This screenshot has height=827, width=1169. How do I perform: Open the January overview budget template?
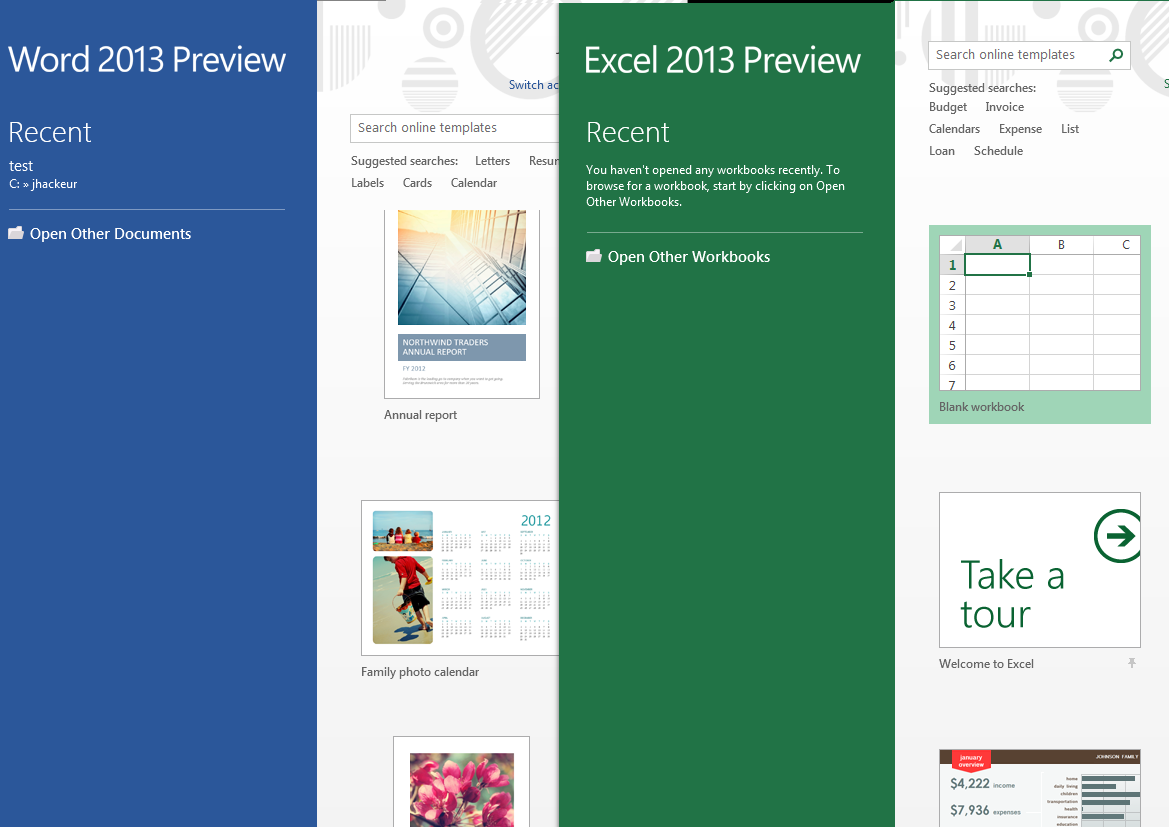[1039, 788]
